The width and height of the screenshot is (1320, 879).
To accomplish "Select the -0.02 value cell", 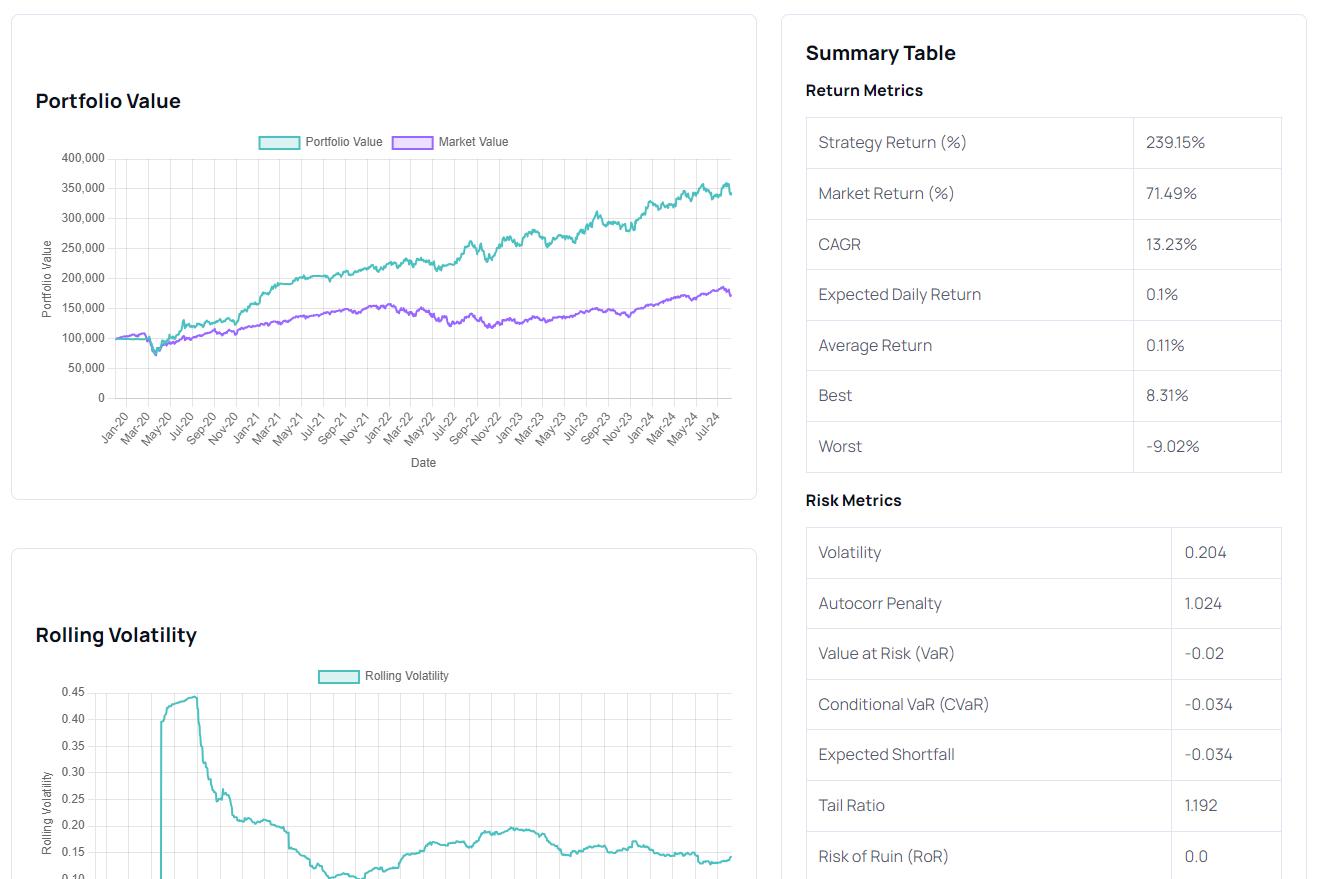I will 1226,654.
